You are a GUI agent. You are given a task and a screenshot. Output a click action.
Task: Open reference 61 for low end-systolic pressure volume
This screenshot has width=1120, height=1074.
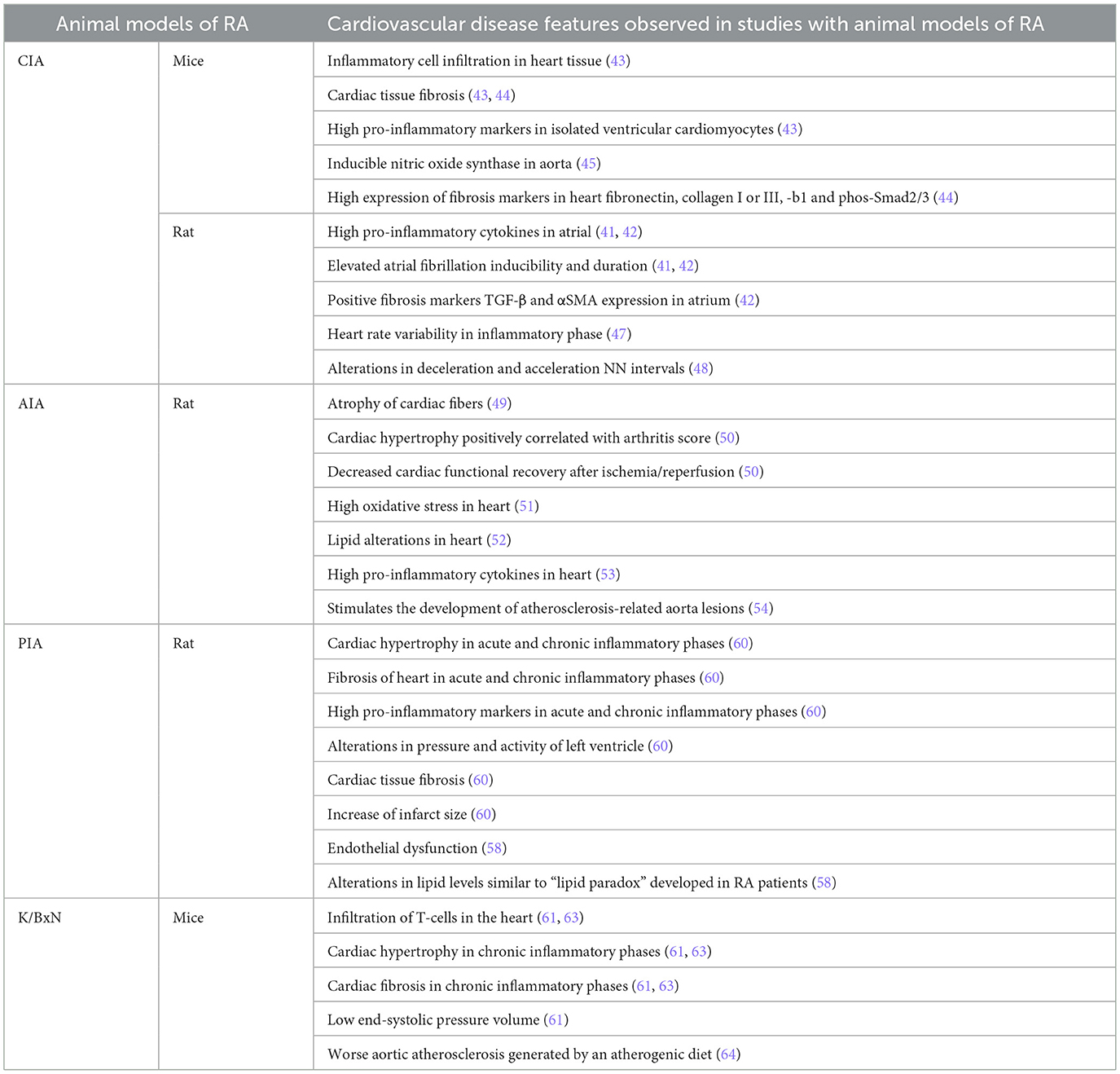(556, 1020)
